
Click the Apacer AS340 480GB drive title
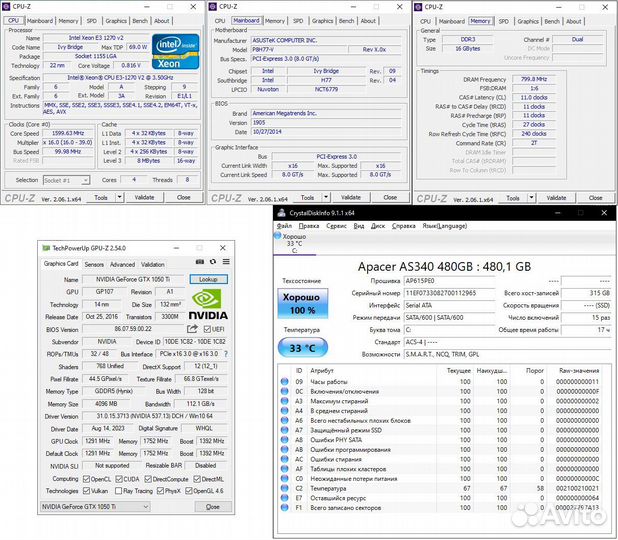(x=444, y=267)
